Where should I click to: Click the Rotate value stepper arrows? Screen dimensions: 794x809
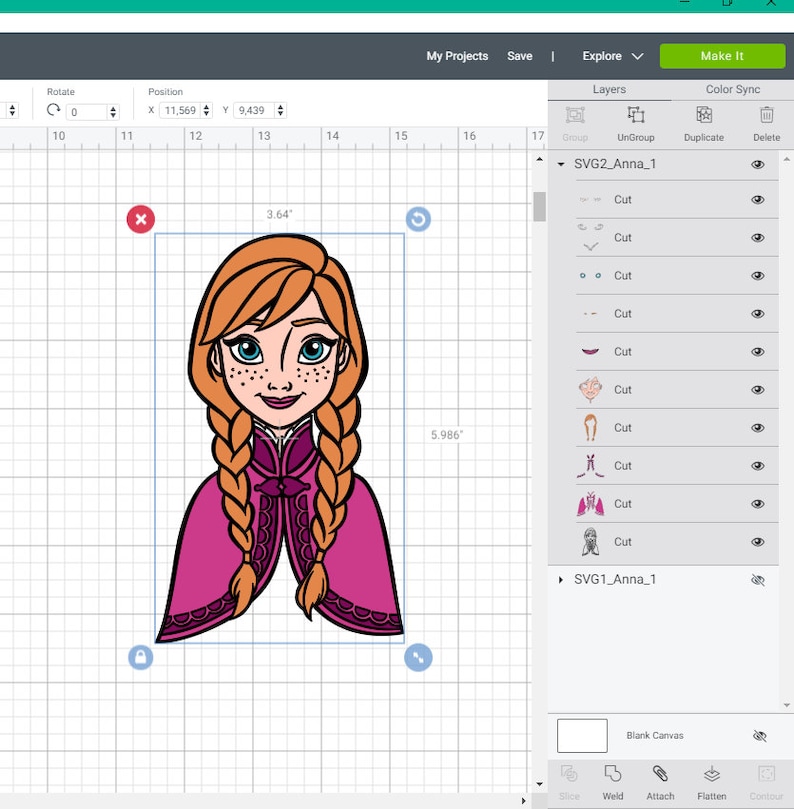coord(113,112)
